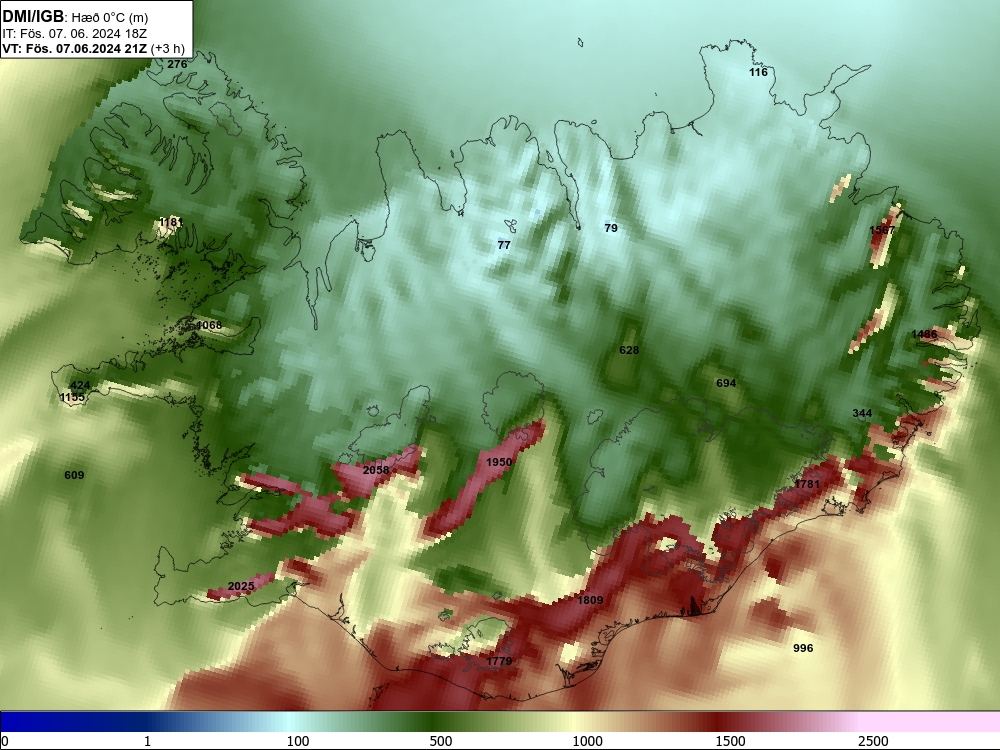Image resolution: width=1000 pixels, height=750 pixels.
Task: Click the "VT: Fös. 07.06.2024 21Z" valid time line
Action: point(75,48)
